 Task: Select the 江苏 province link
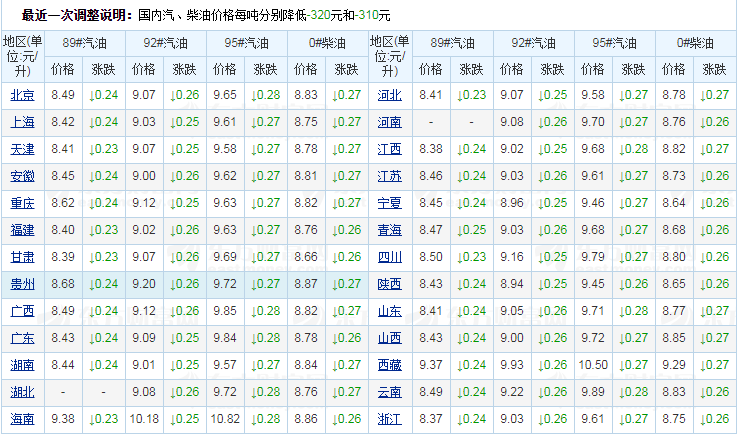pos(389,176)
